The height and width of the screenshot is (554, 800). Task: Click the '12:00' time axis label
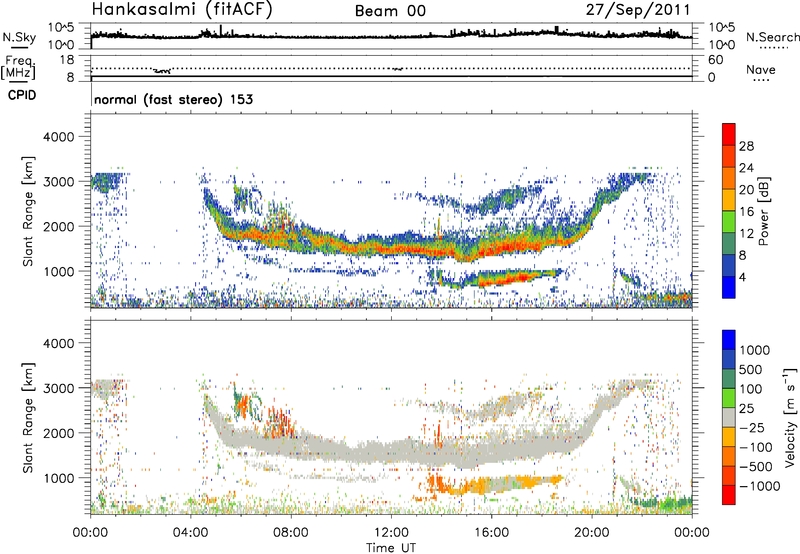391,533
